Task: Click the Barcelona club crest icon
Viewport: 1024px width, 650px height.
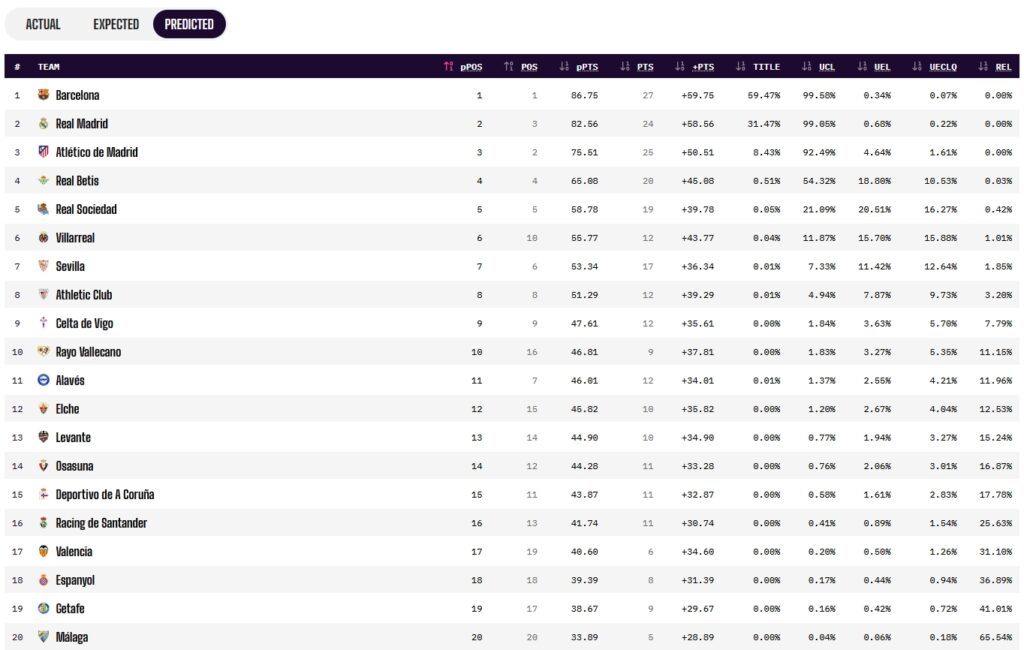Action: (x=43, y=95)
